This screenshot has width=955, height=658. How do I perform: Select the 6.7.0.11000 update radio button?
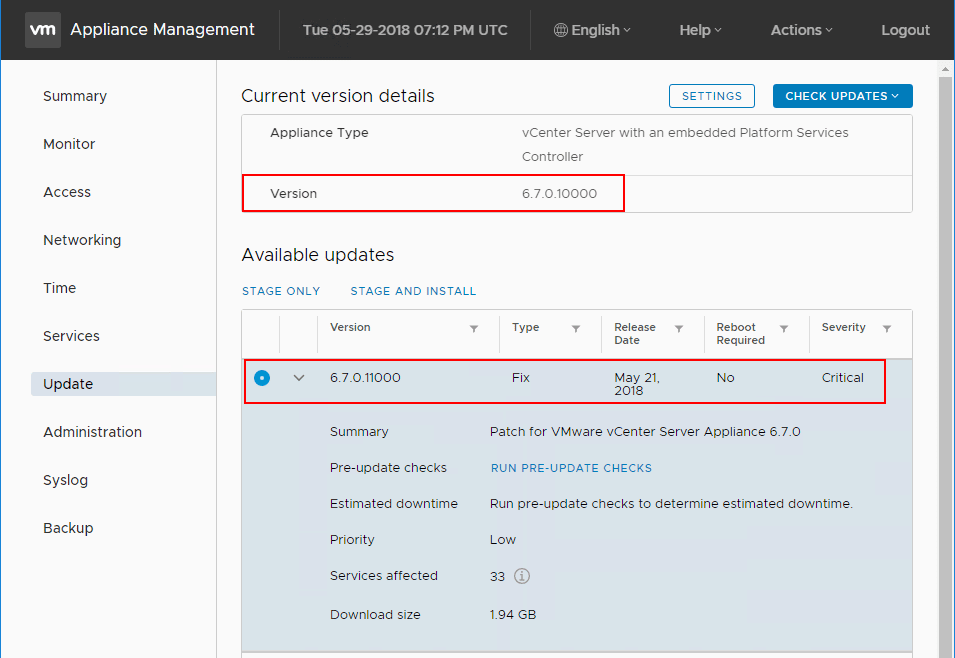pyautogui.click(x=262, y=378)
